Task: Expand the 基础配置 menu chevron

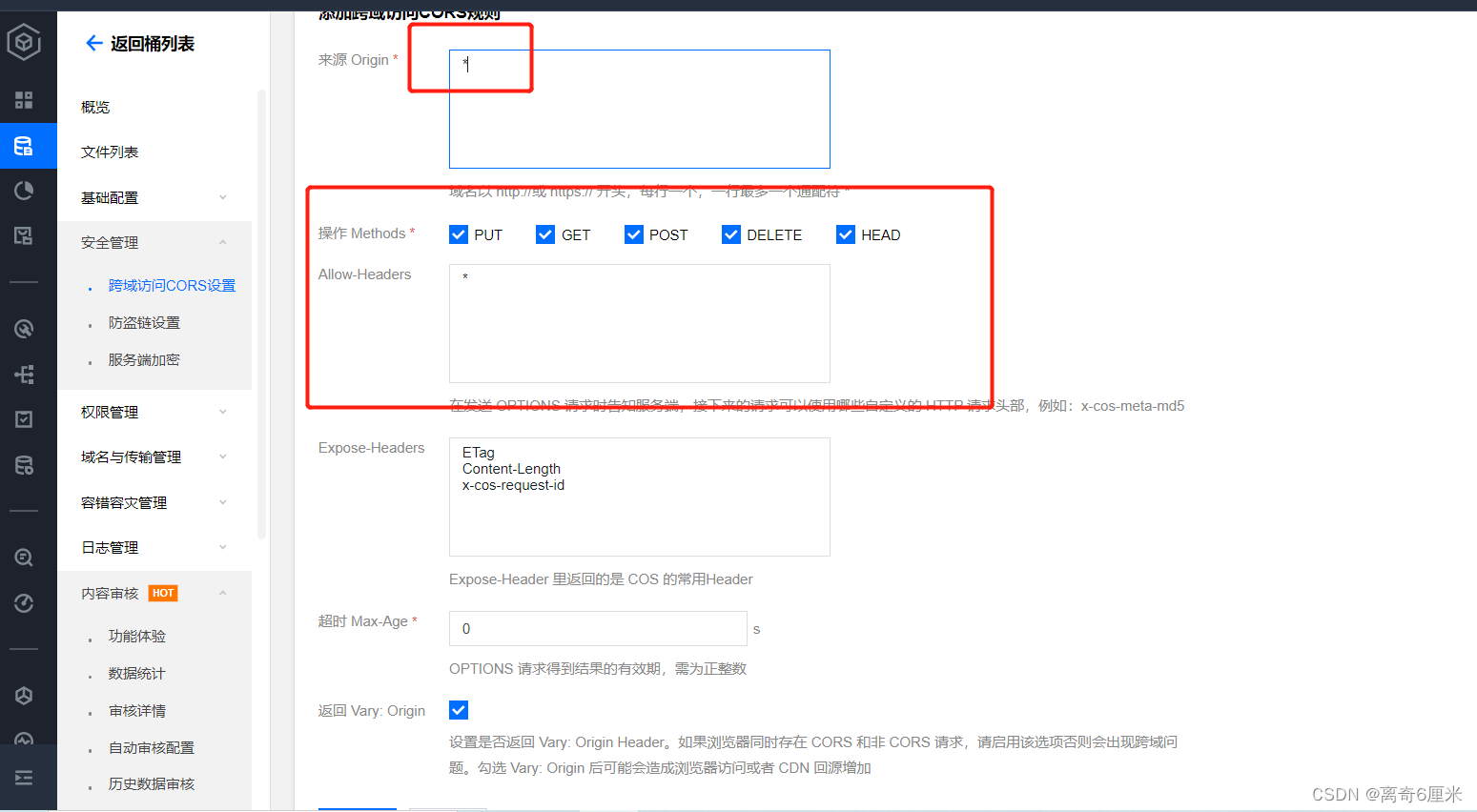Action: point(223,197)
